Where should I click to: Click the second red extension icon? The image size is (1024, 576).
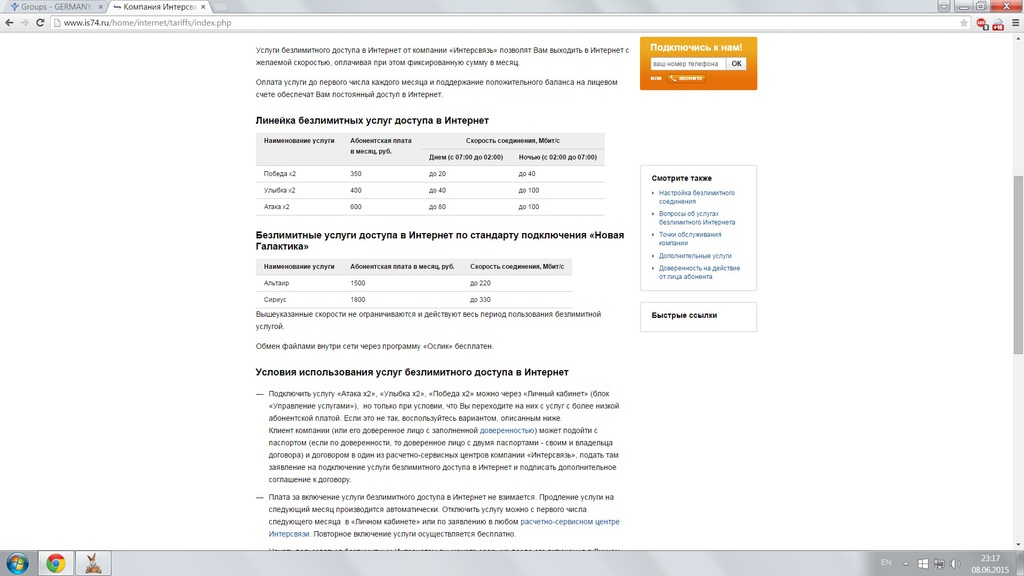pyautogui.click(x=998, y=24)
